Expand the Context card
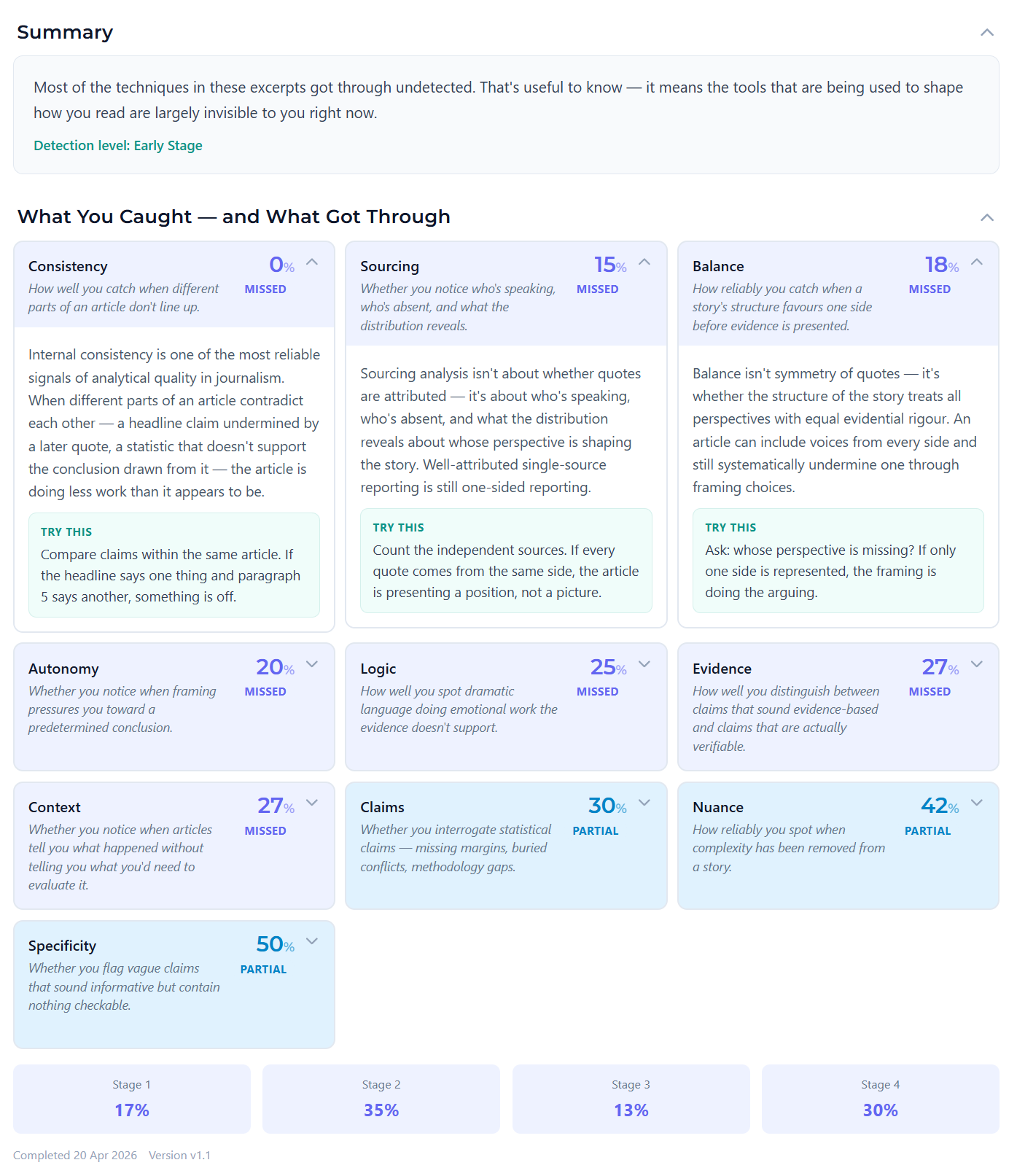Viewport: 1017px width, 1176px height. (x=313, y=802)
